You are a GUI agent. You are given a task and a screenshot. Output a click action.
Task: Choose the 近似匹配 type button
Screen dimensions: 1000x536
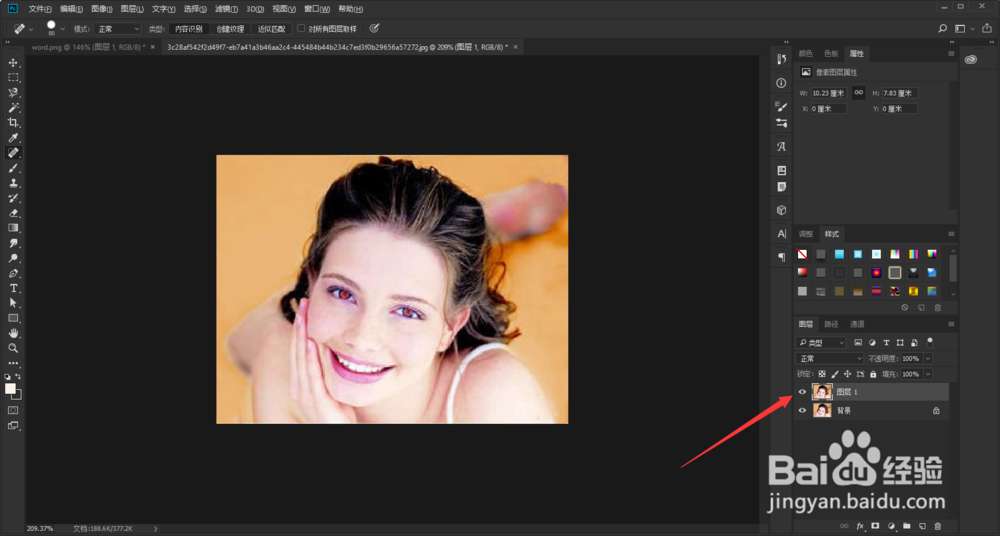(272, 29)
